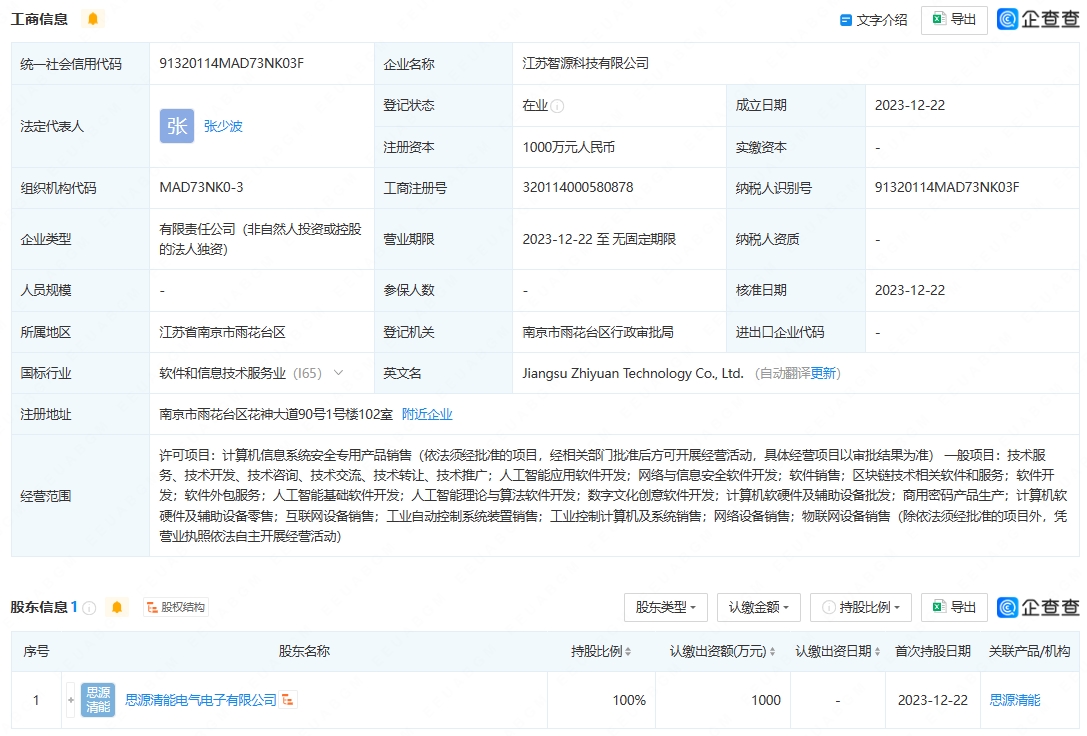Click the 张 avatar of the legal representative
The height and width of the screenshot is (736, 1087).
pyautogui.click(x=177, y=126)
